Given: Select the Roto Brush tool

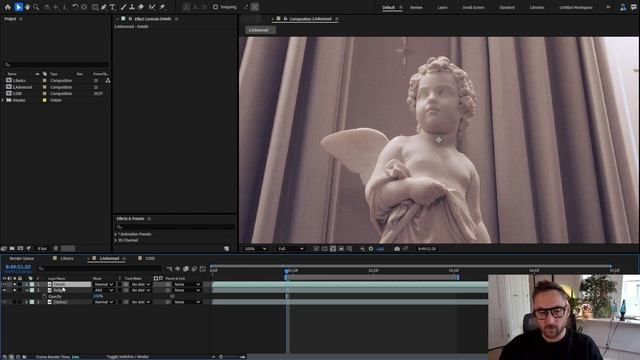Looking at the screenshot, I should [x=152, y=7].
